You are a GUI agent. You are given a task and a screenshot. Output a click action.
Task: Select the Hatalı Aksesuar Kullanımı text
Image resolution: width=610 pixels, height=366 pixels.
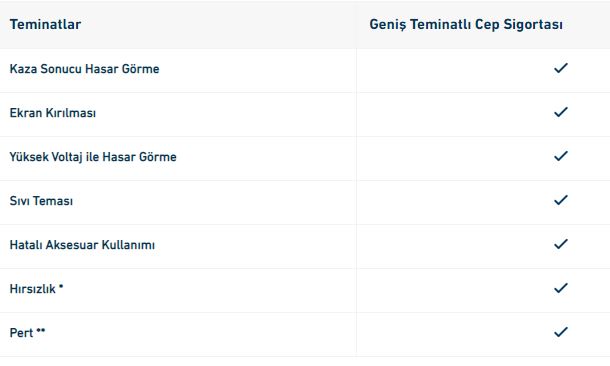tap(82, 245)
